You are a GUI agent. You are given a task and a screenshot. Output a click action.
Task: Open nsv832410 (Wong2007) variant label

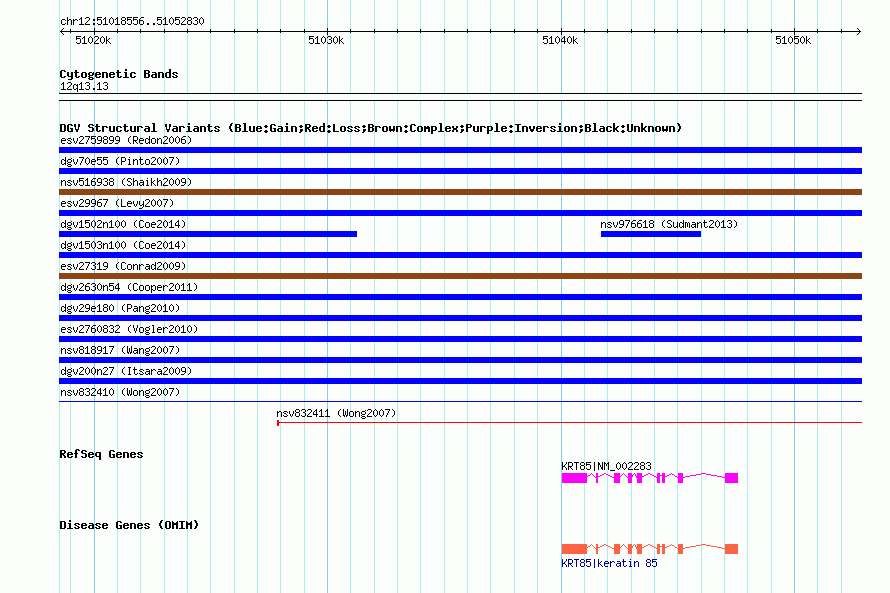click(120, 392)
